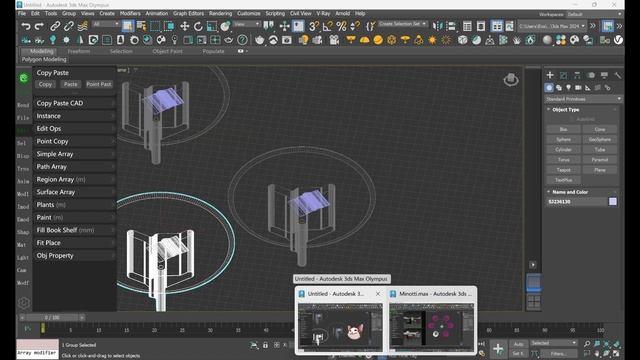Image resolution: width=640 pixels, height=360 pixels.
Task: Click the Mirror tool icon
Action: 438,26
